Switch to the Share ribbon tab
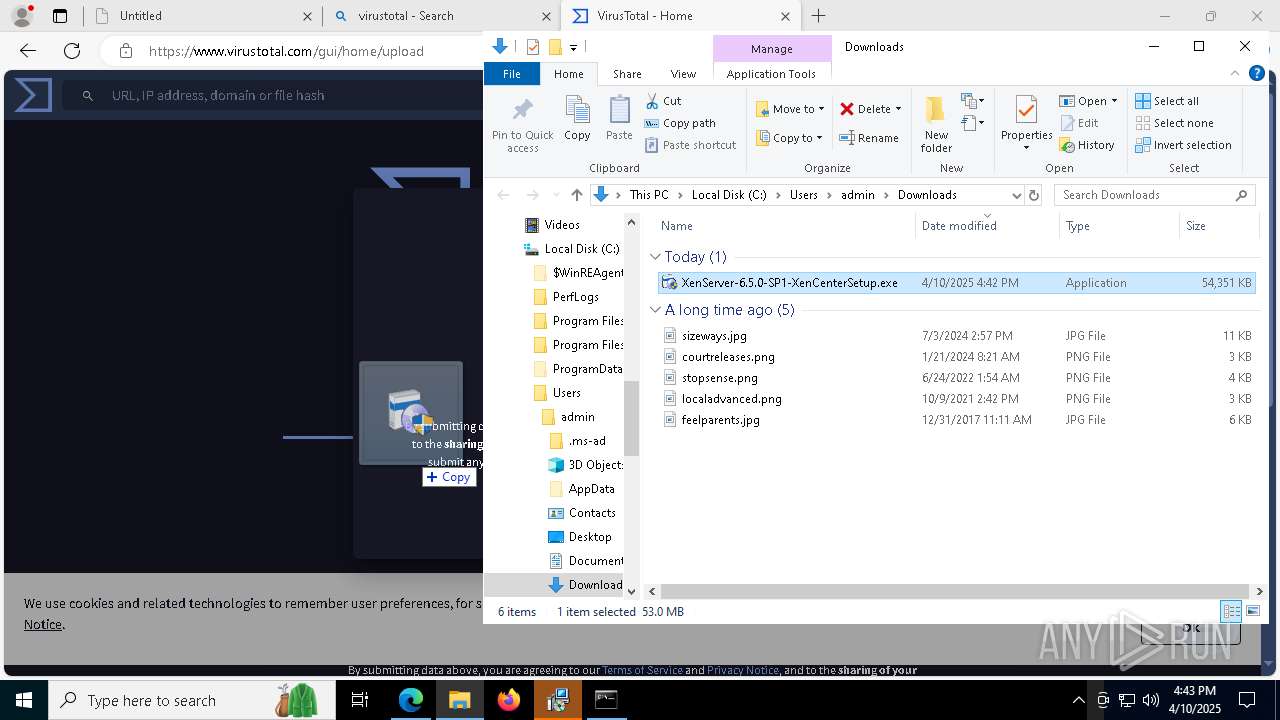Viewport: 1280px width, 720px height. tap(627, 74)
